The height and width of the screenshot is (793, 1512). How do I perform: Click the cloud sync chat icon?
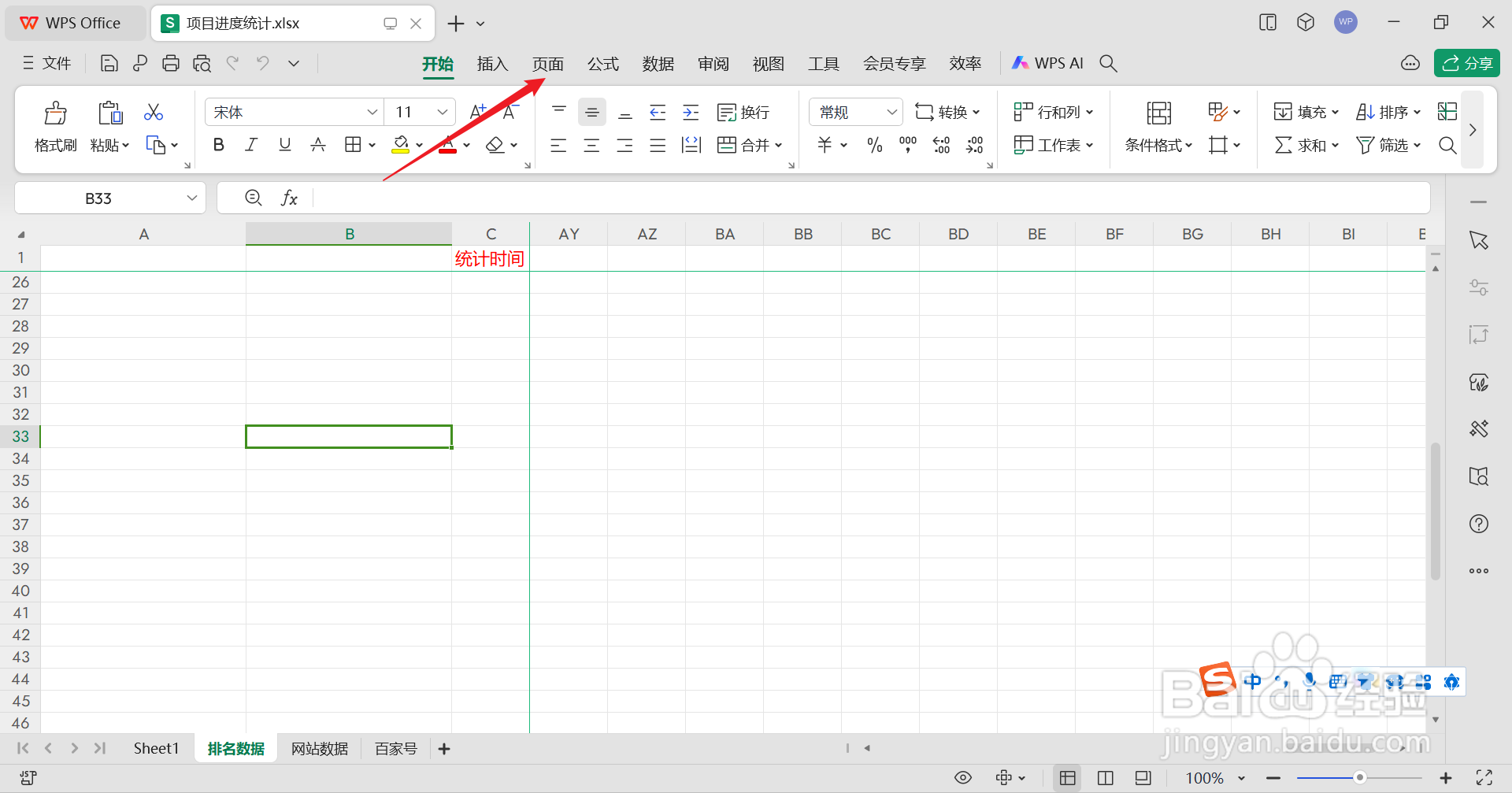point(1410,63)
